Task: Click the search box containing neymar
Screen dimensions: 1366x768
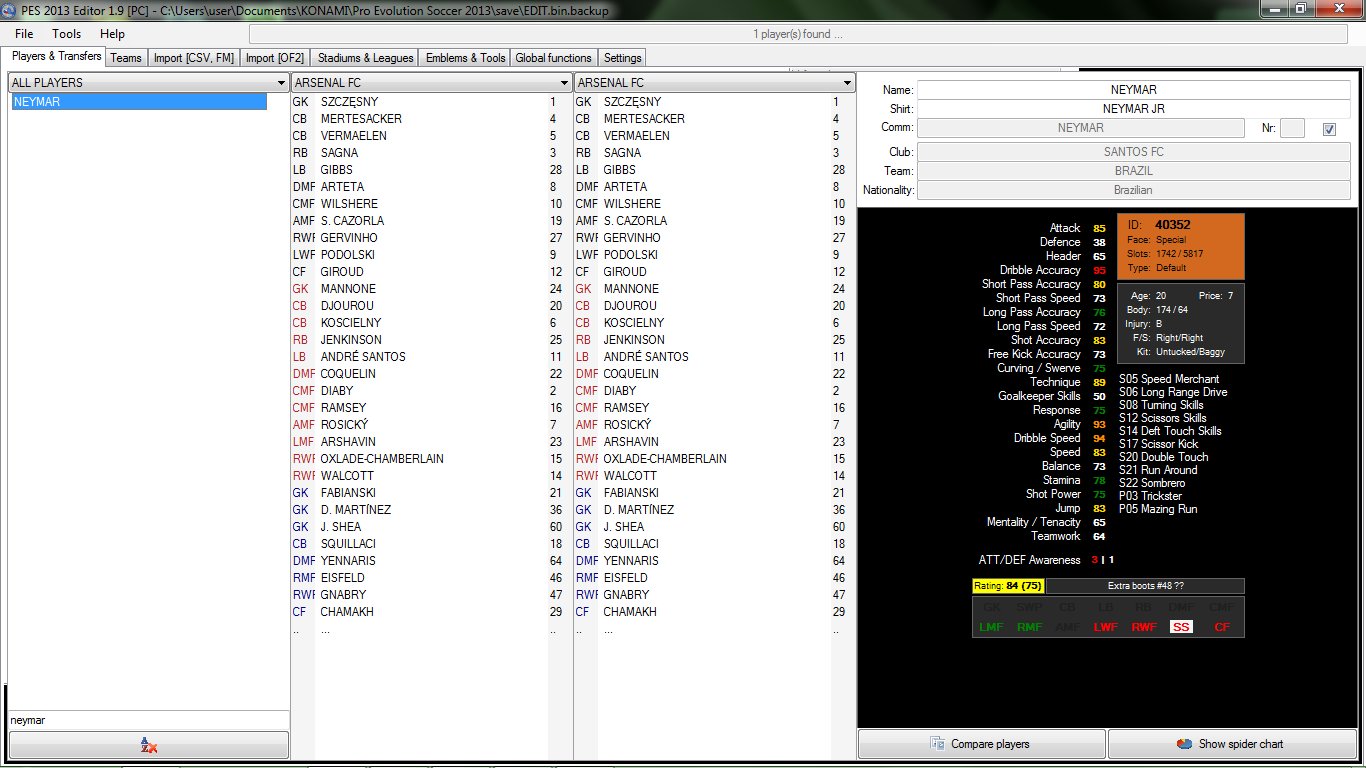Action: click(148, 720)
